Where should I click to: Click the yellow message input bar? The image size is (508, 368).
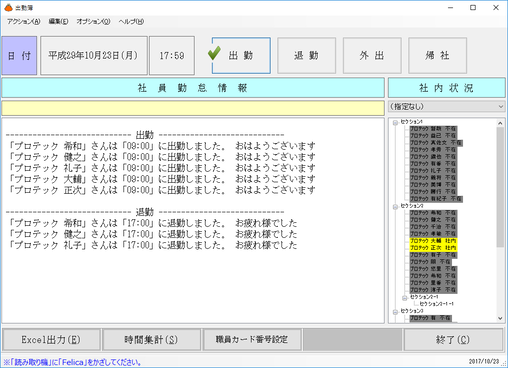click(x=193, y=108)
